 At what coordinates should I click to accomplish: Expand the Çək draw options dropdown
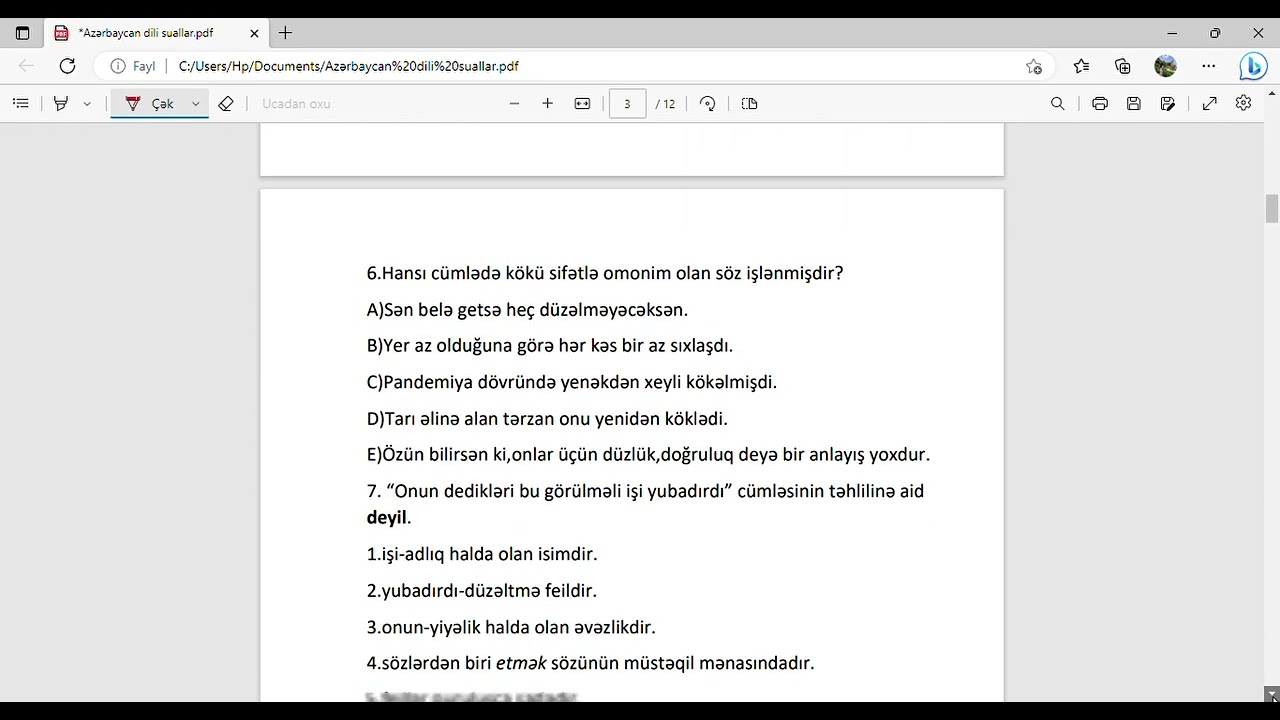click(x=196, y=103)
